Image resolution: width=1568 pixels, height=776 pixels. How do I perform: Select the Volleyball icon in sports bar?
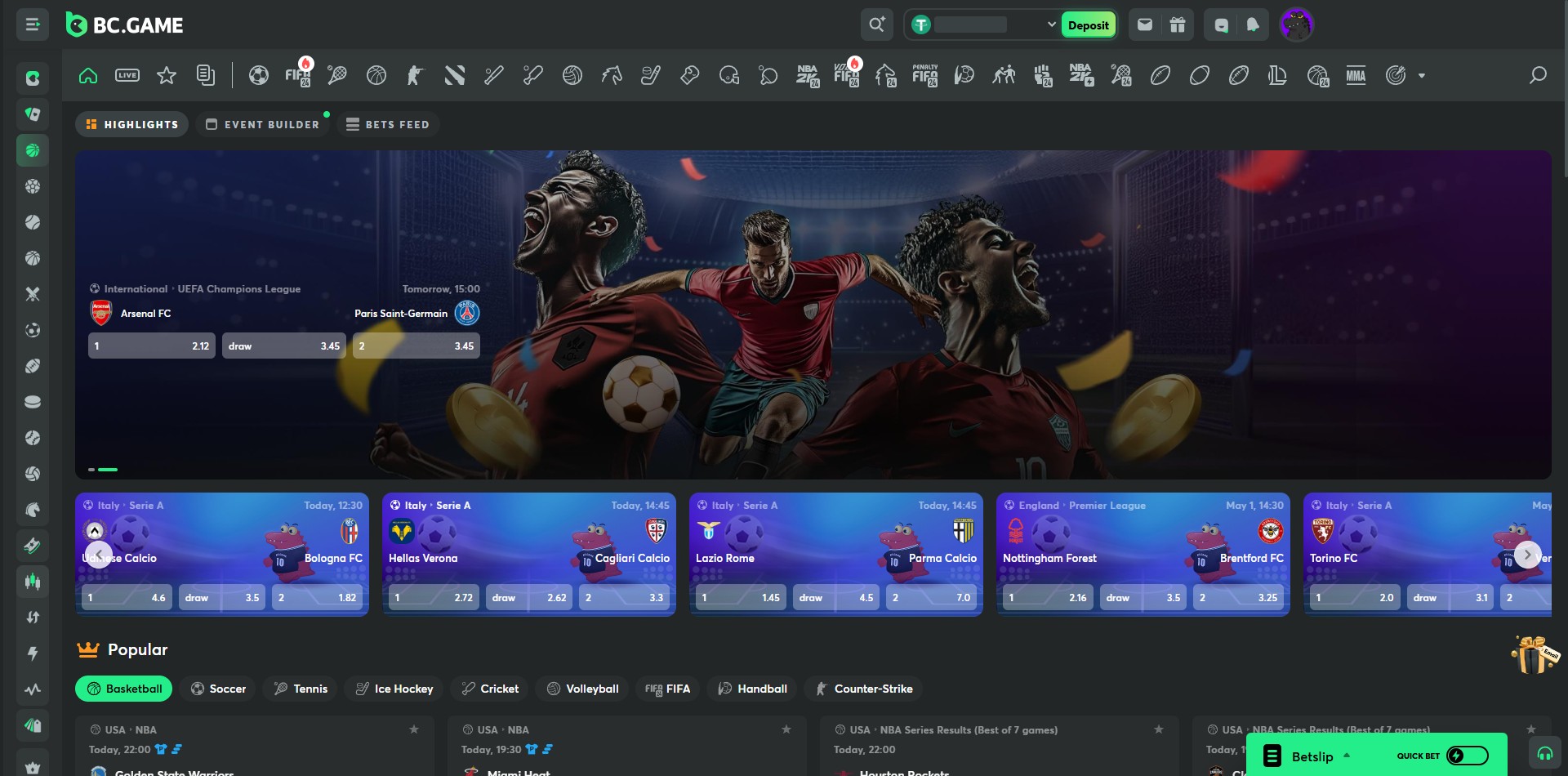pos(572,76)
